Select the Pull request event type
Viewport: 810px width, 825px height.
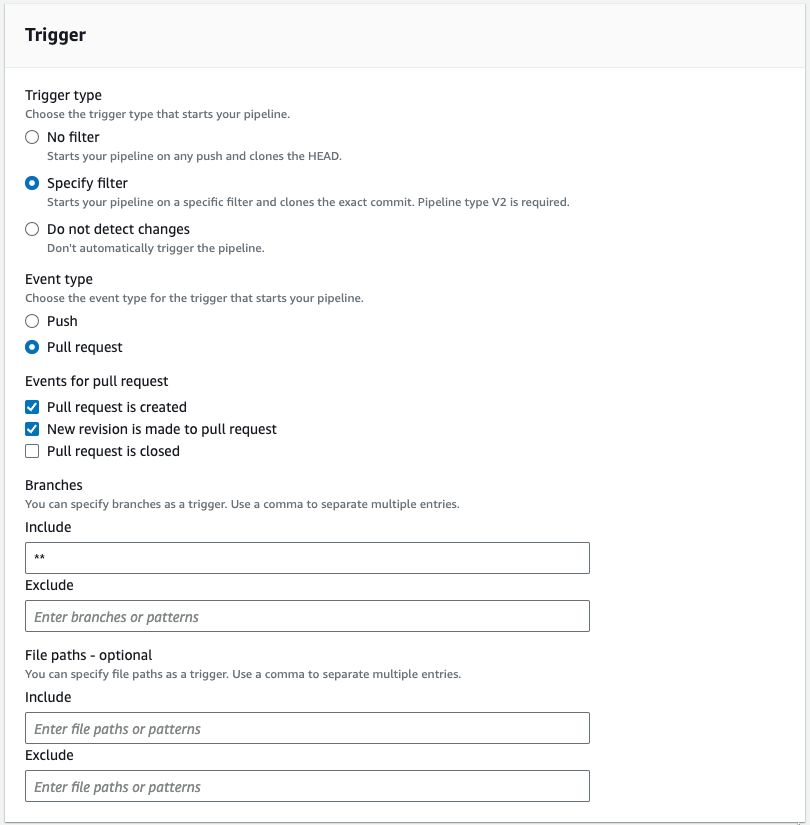[x=31, y=347]
